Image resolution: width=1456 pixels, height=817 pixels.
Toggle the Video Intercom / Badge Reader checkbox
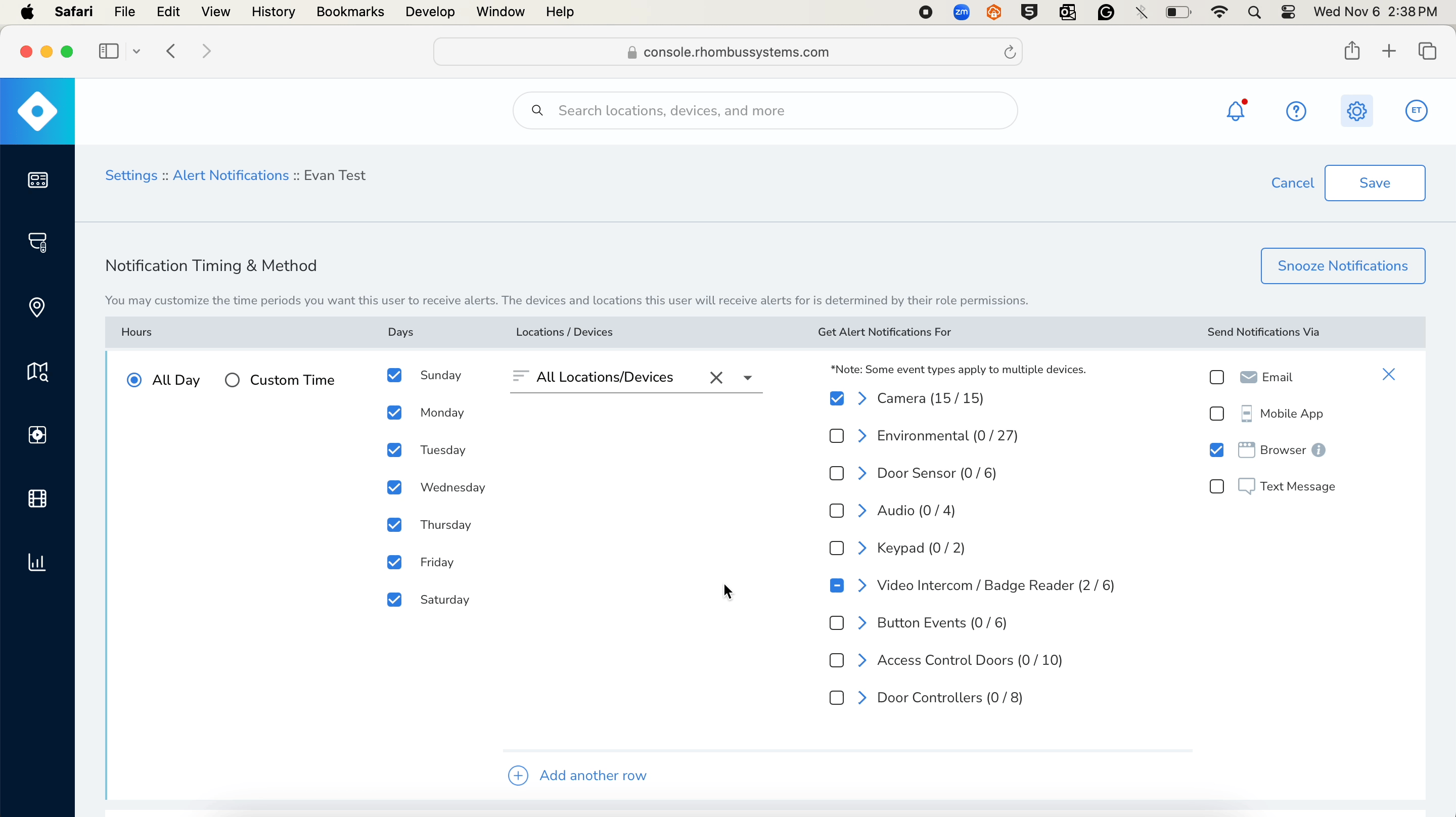[837, 586]
